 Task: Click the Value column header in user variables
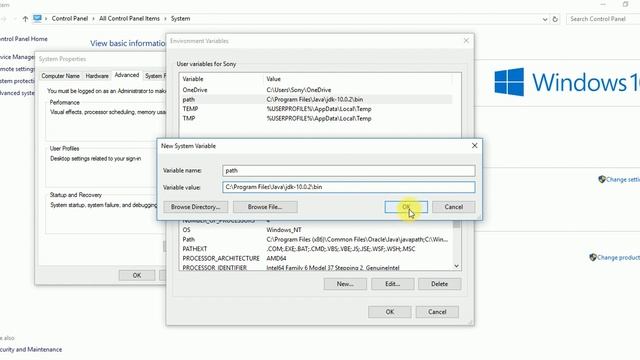(358, 79)
